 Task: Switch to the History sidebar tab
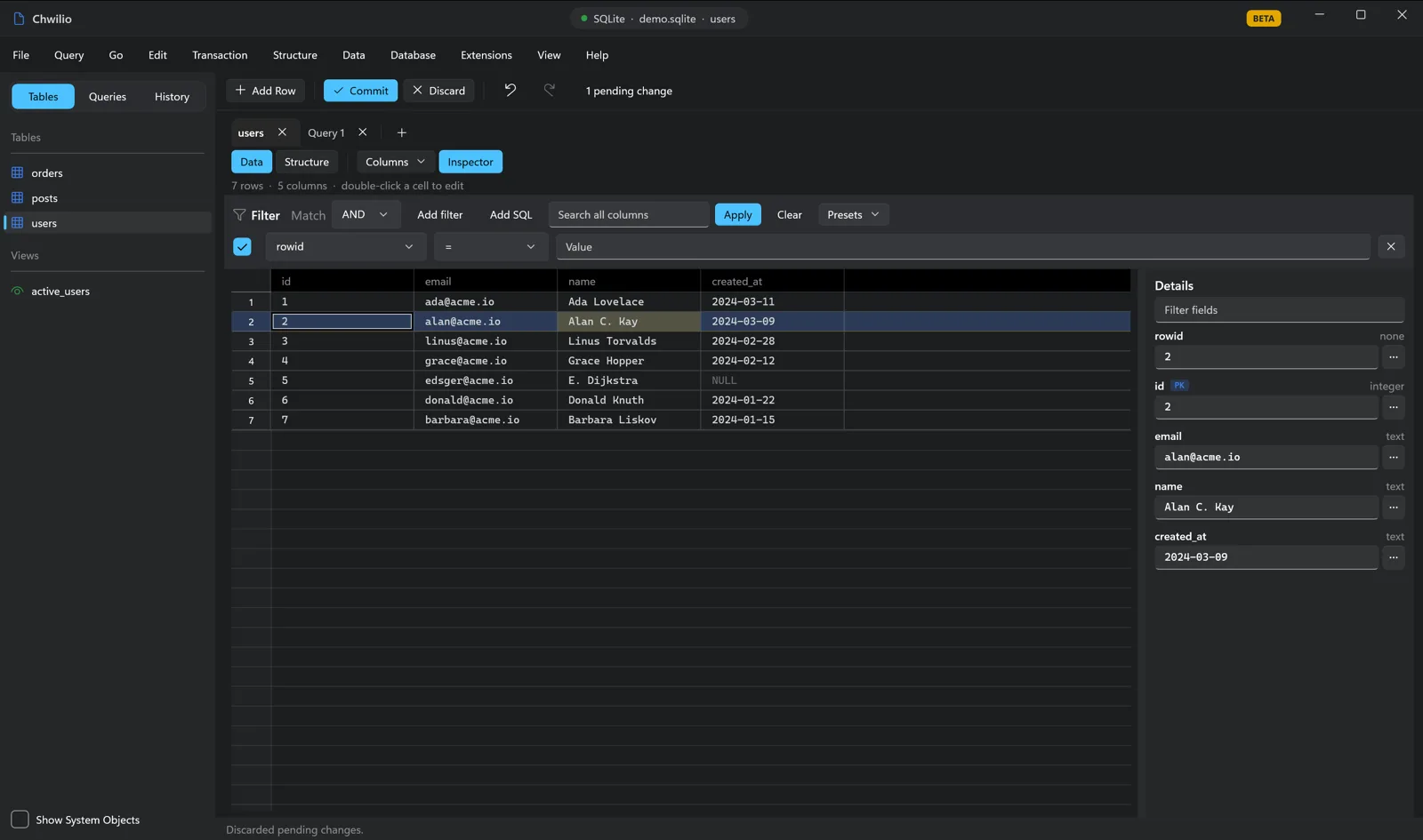172,96
